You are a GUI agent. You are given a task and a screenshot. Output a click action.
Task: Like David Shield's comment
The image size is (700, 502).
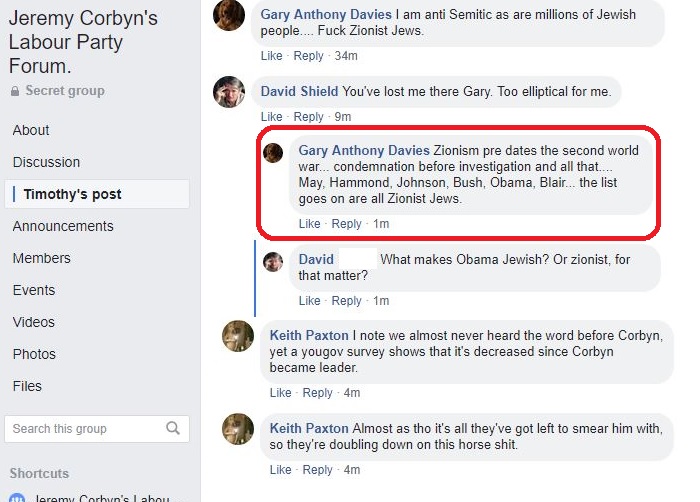[272, 117]
